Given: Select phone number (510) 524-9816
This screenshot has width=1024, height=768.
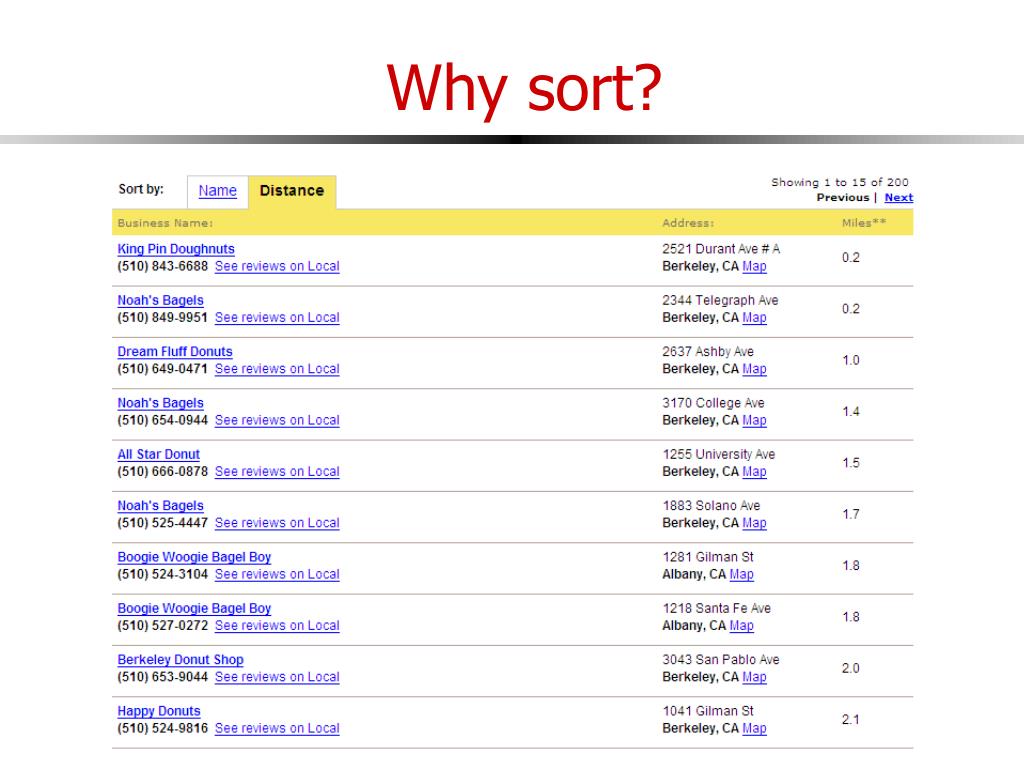Looking at the screenshot, I should pos(163,729).
